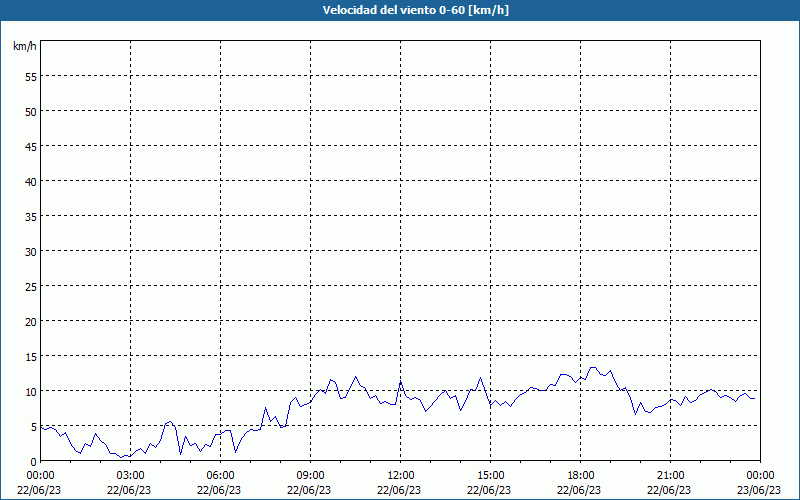Select the y-axis value 15
This screenshot has width=800, height=500.
(x=31, y=356)
